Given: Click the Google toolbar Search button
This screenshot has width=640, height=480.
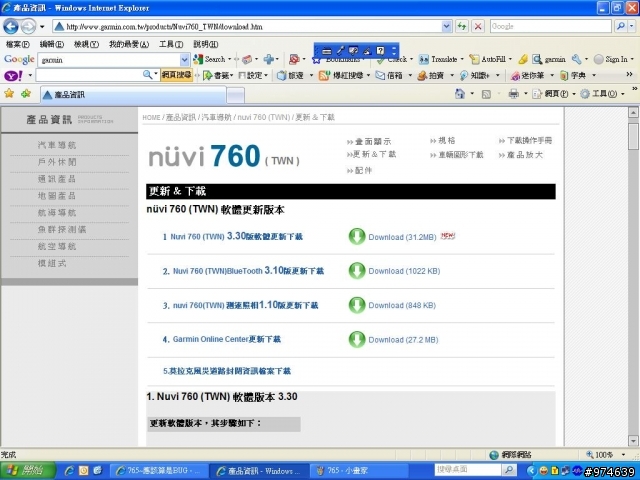Looking at the screenshot, I should click(x=210, y=60).
